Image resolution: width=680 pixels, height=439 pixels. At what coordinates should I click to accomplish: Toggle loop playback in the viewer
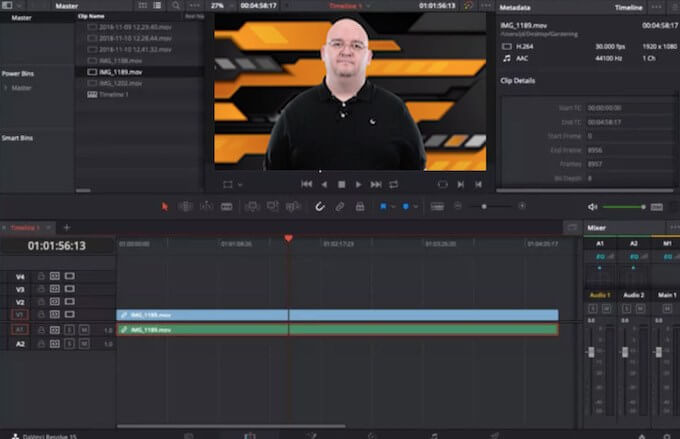click(393, 184)
